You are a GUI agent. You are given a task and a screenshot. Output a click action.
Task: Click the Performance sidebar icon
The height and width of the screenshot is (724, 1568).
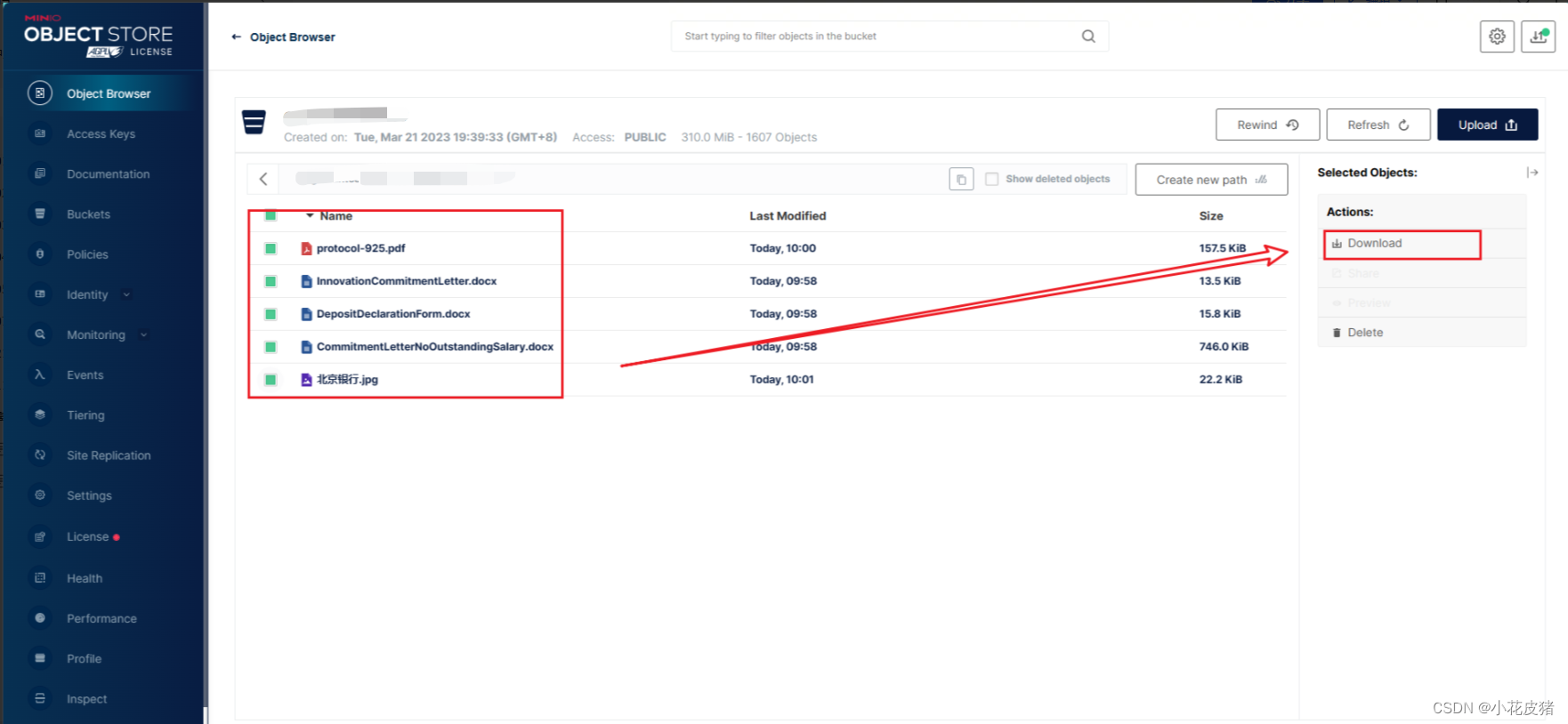click(x=40, y=617)
